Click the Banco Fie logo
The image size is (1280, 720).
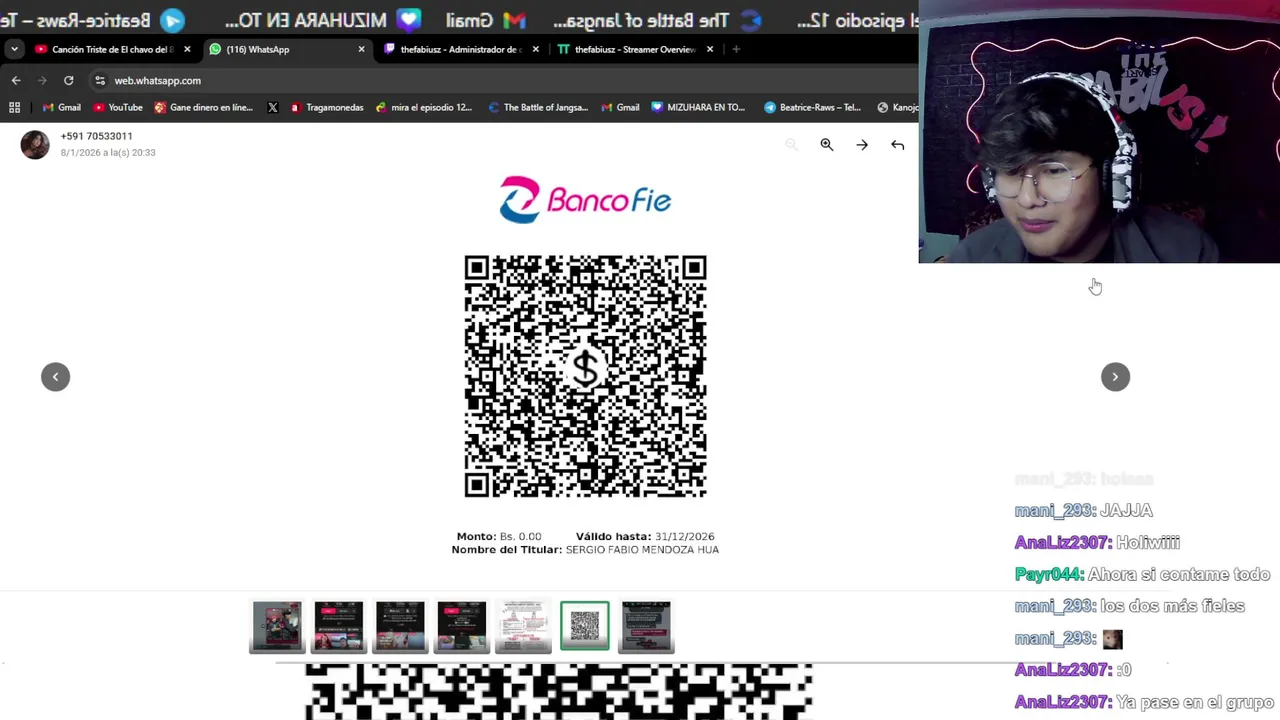(585, 200)
